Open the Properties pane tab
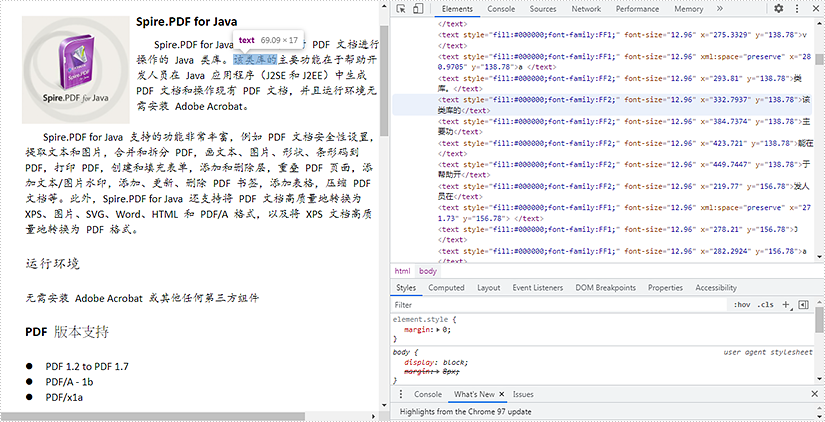The height and width of the screenshot is (422, 825). coord(665,288)
